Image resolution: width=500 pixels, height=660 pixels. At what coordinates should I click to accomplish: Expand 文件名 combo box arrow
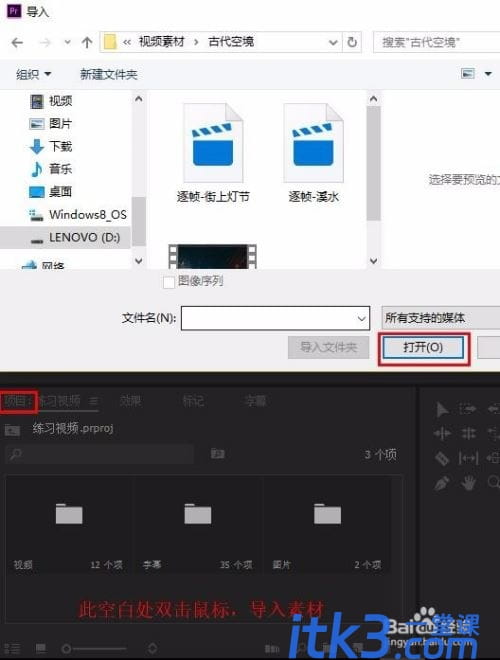pyautogui.click(x=361, y=319)
